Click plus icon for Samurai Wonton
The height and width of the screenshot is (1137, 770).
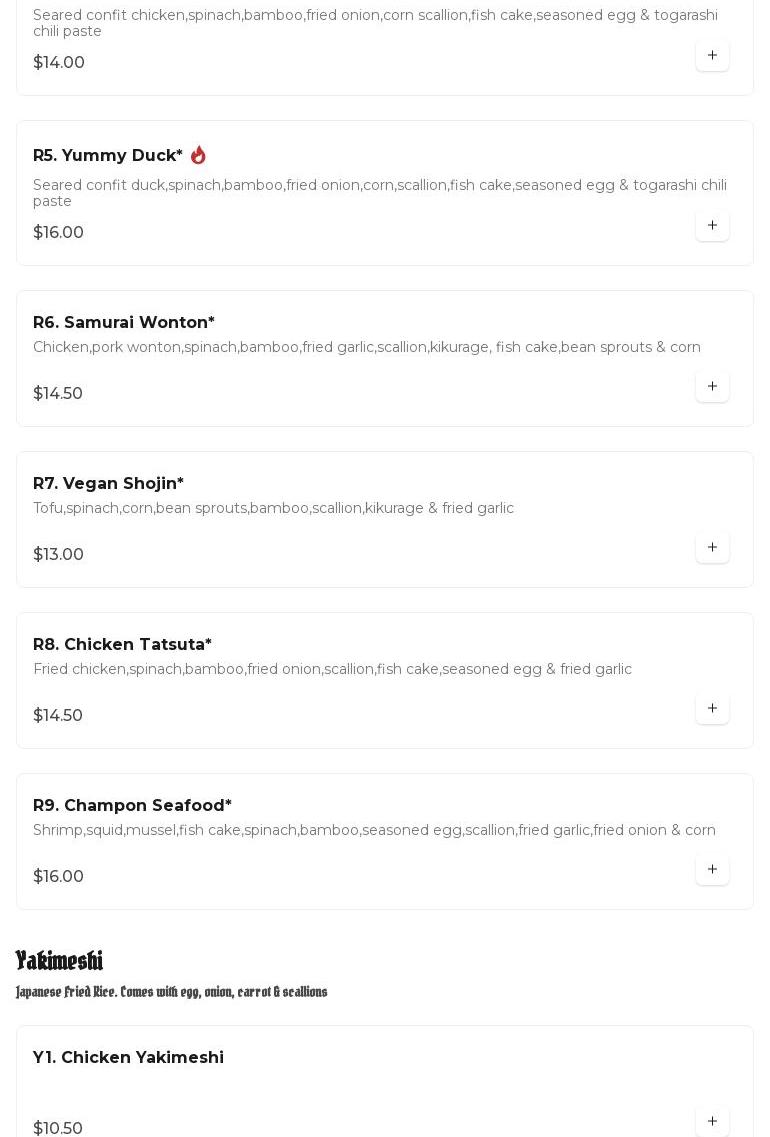[712, 387]
